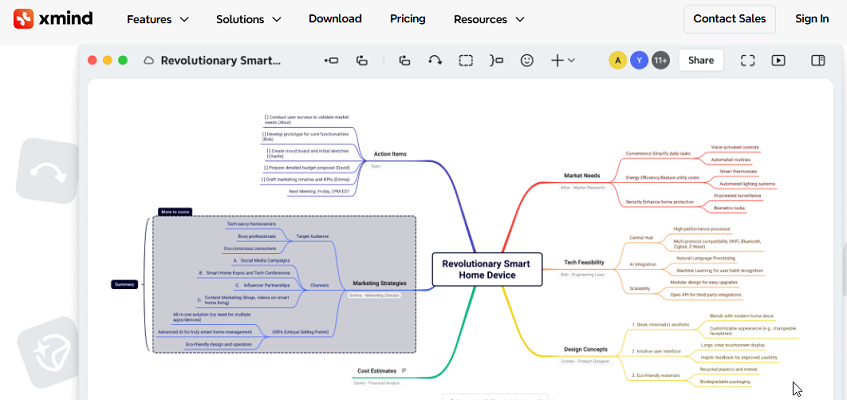Select the Tech-savvy homeowners node

[251, 224]
